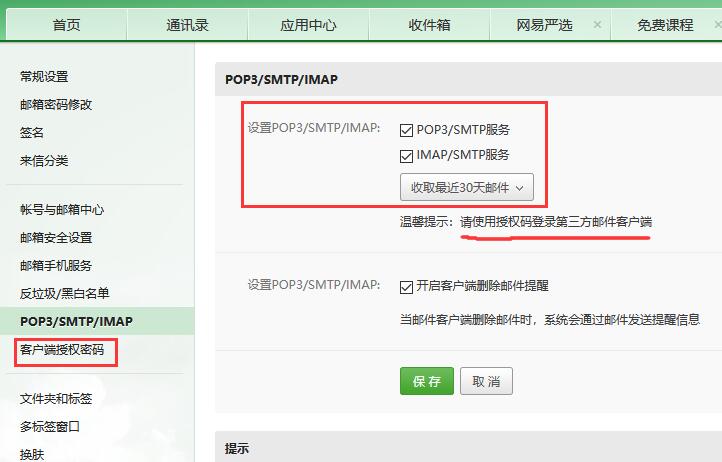Click the POP3/SMTP/IMAP section heading
Image resolution: width=722 pixels, height=462 pixels.
pos(281,79)
